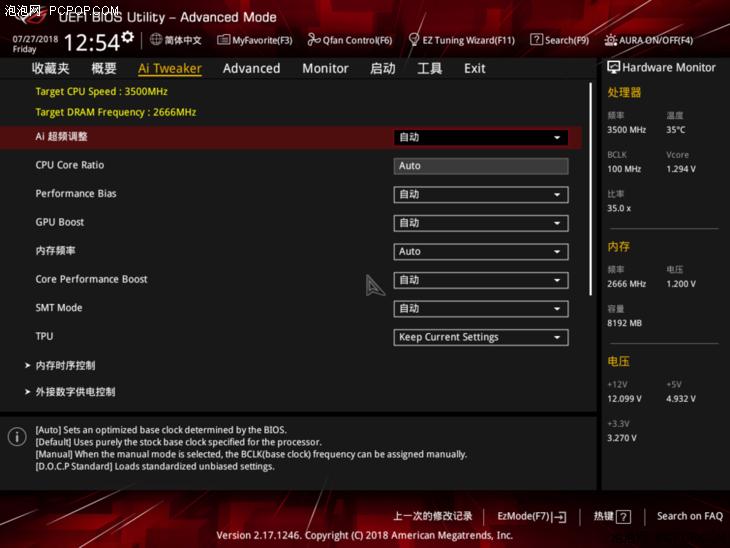Launch EZ Tuning Wizard(F11)
Image resolution: width=730 pixels, height=548 pixels.
pyautogui.click(x=461, y=40)
